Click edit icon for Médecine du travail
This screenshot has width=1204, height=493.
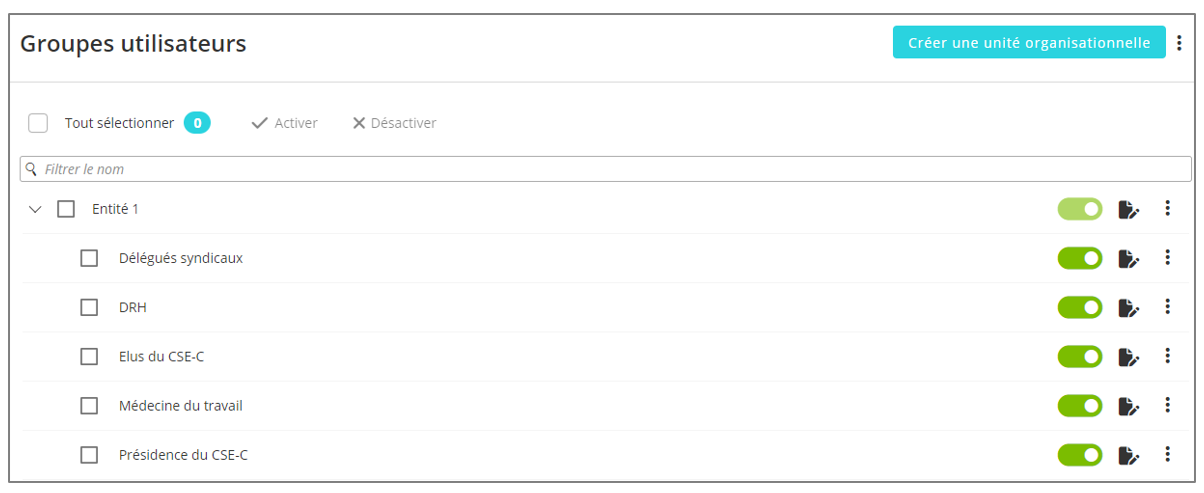tap(1128, 406)
